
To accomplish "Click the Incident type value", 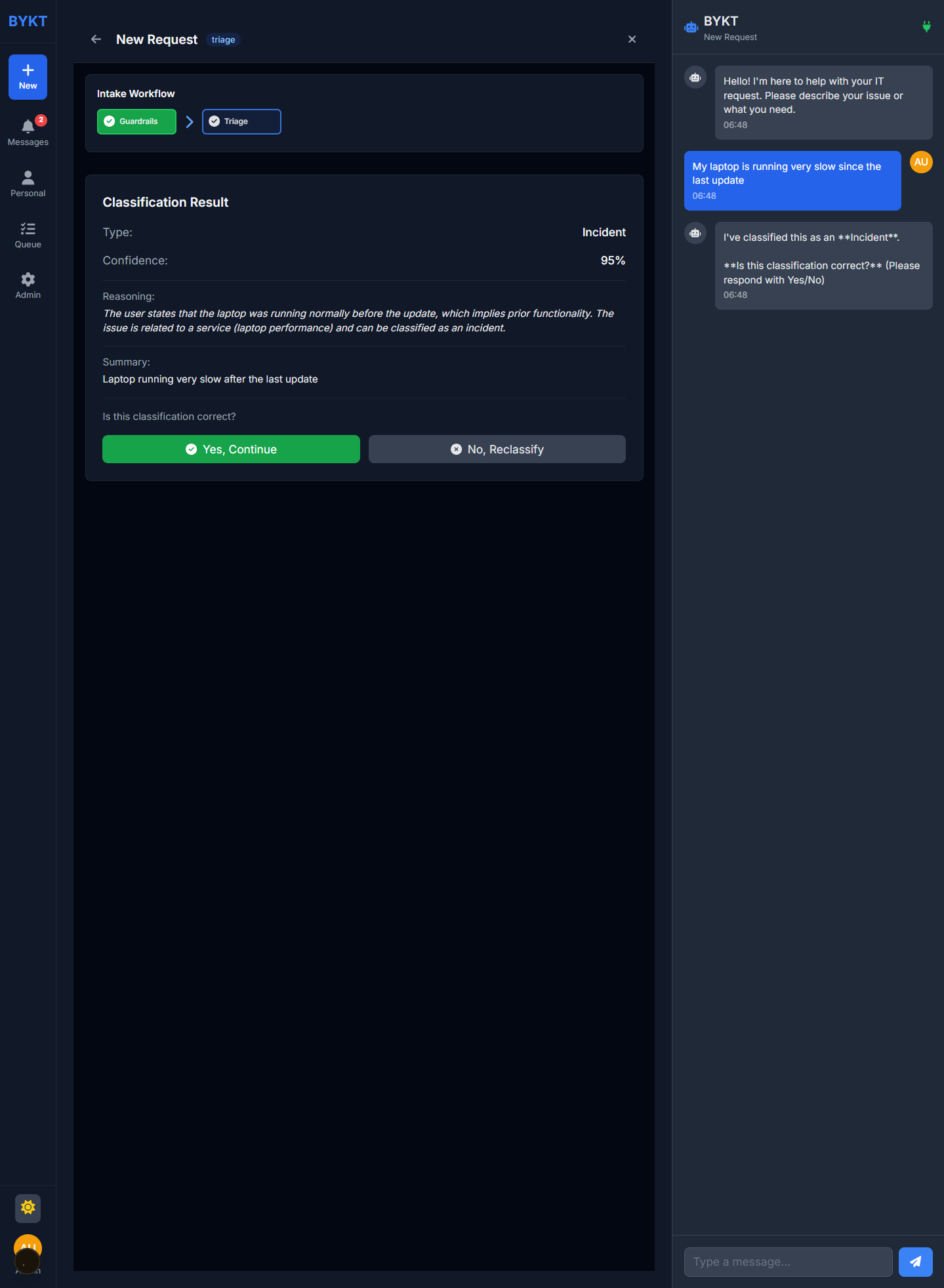I will pyautogui.click(x=604, y=232).
